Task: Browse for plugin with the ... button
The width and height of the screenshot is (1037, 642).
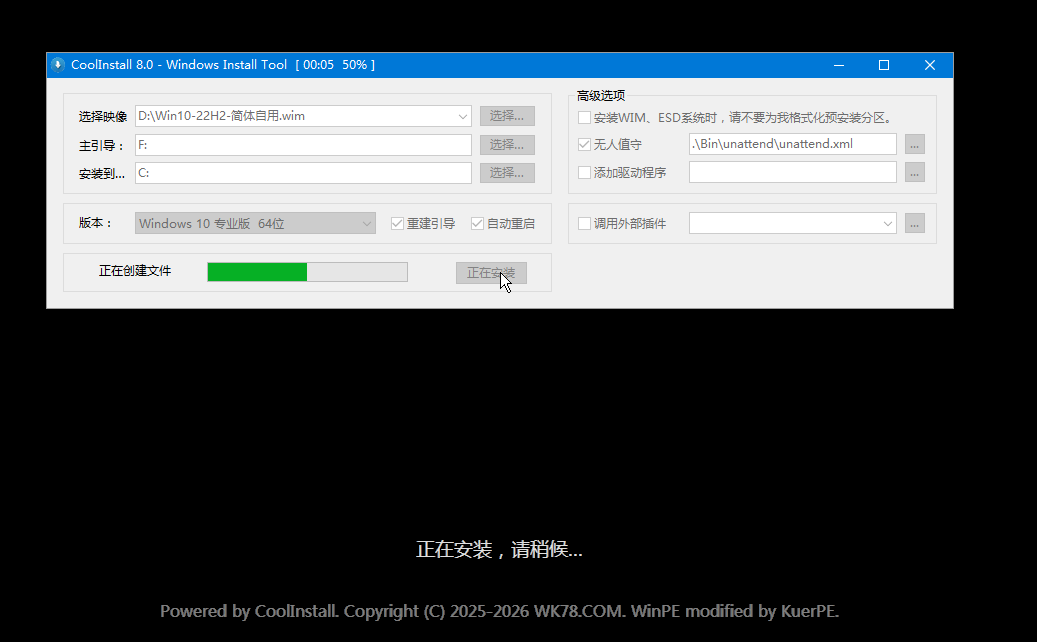Action: click(915, 223)
